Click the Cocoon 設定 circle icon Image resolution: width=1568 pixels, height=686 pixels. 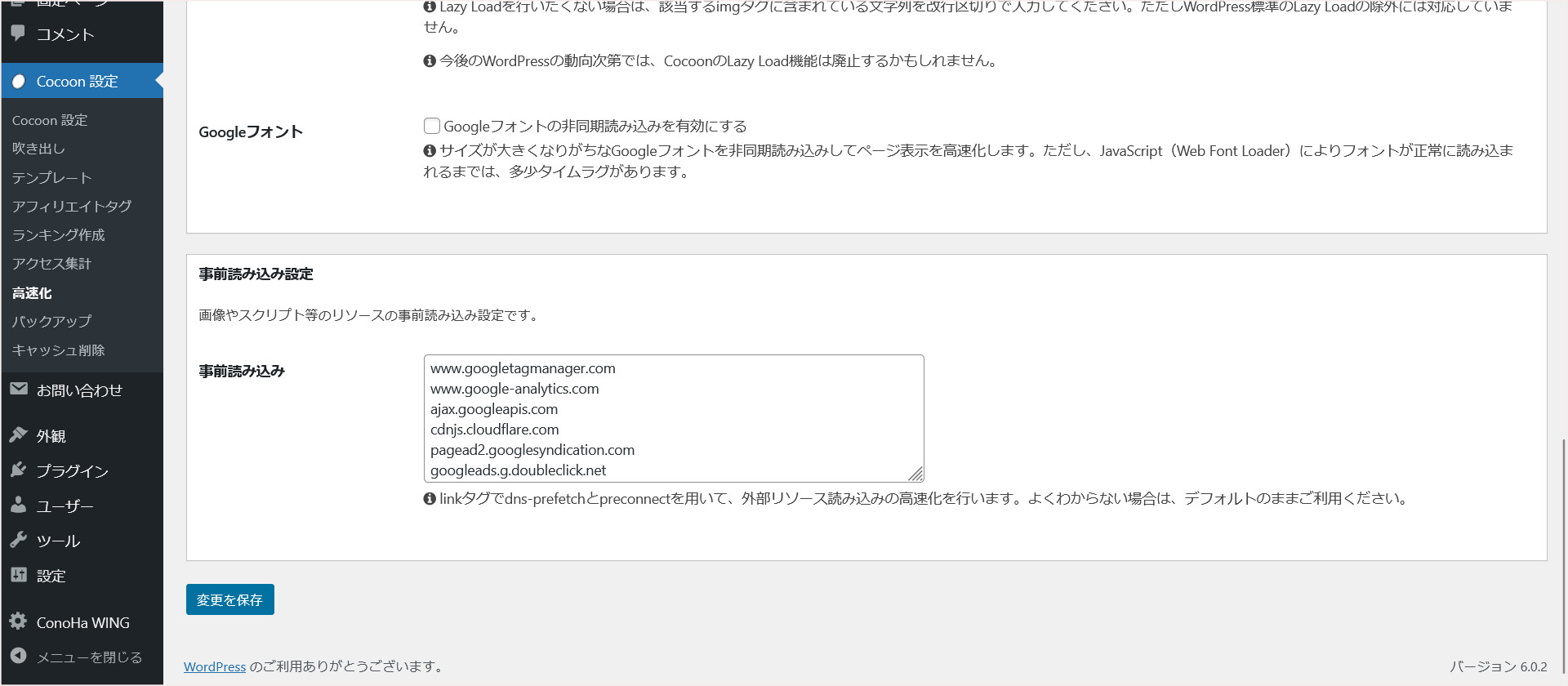coord(19,81)
